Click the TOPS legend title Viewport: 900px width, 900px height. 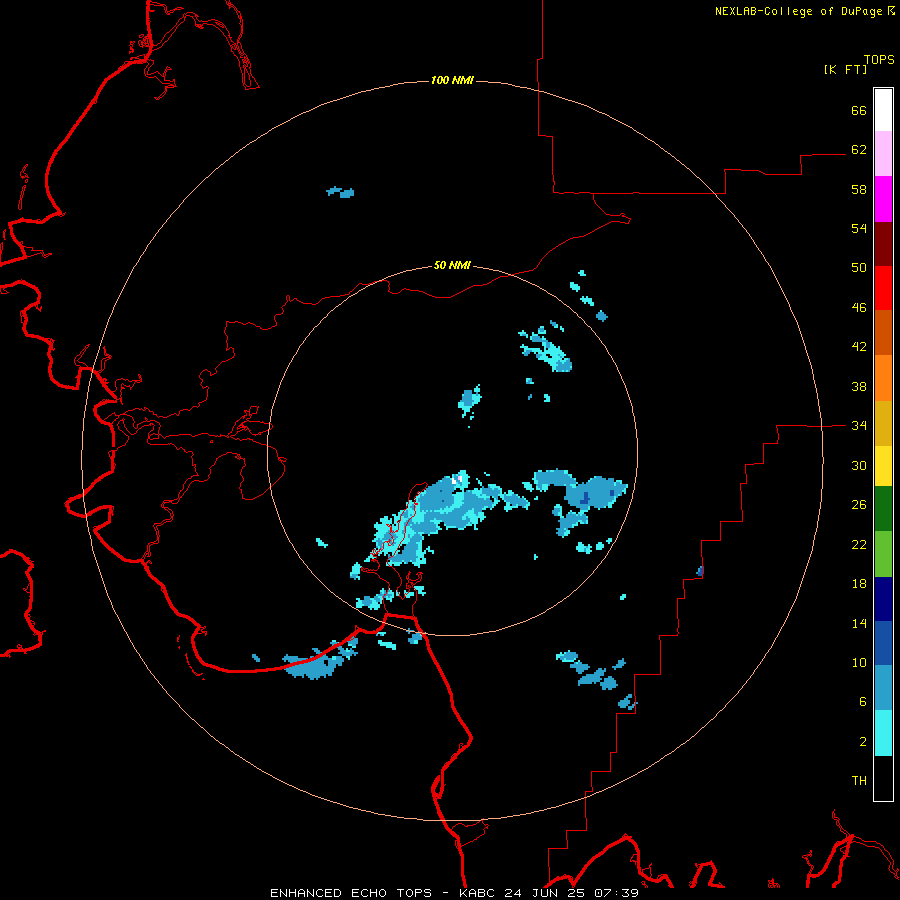879,60
